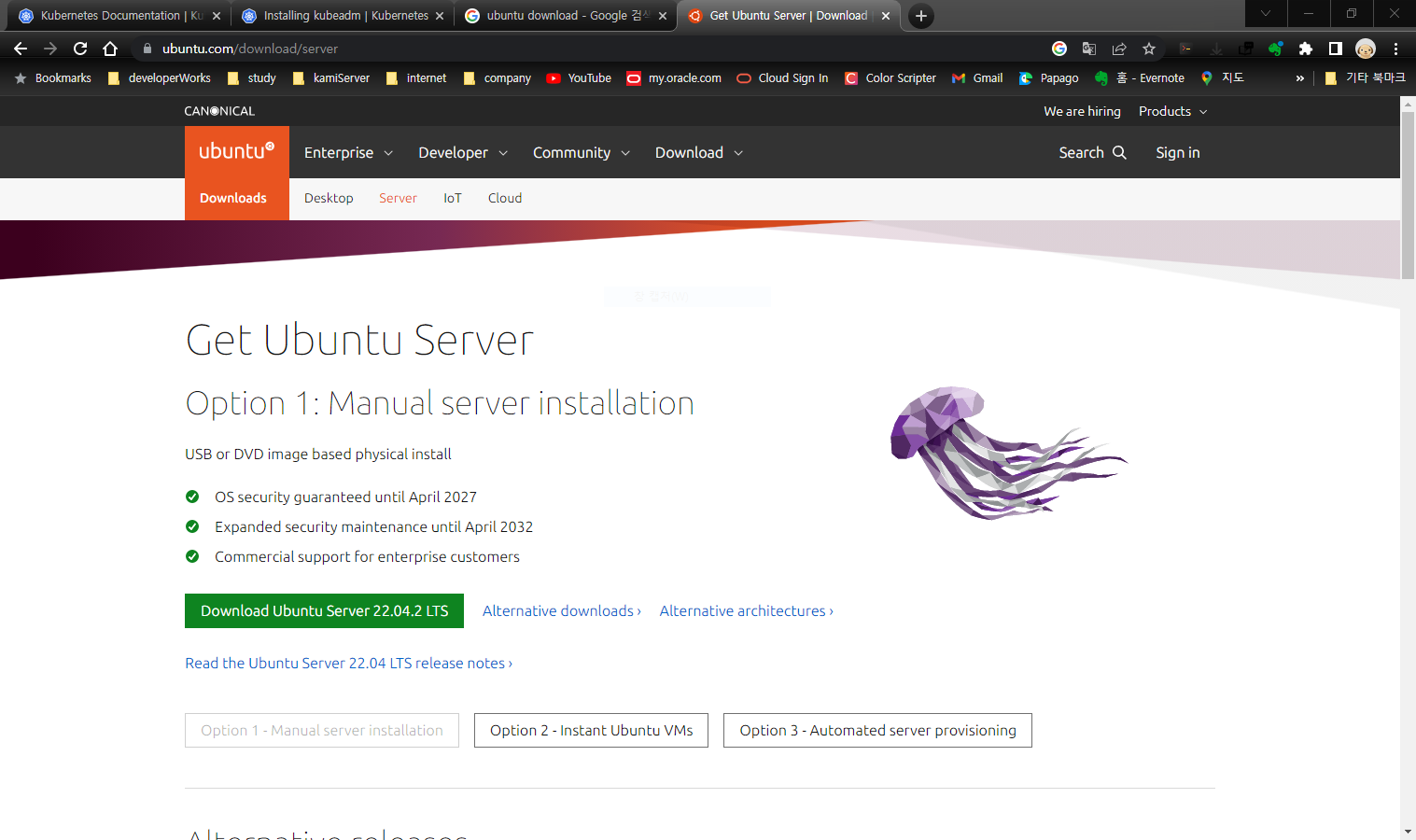Open the Evernote Web Clipper extension

[1276, 49]
